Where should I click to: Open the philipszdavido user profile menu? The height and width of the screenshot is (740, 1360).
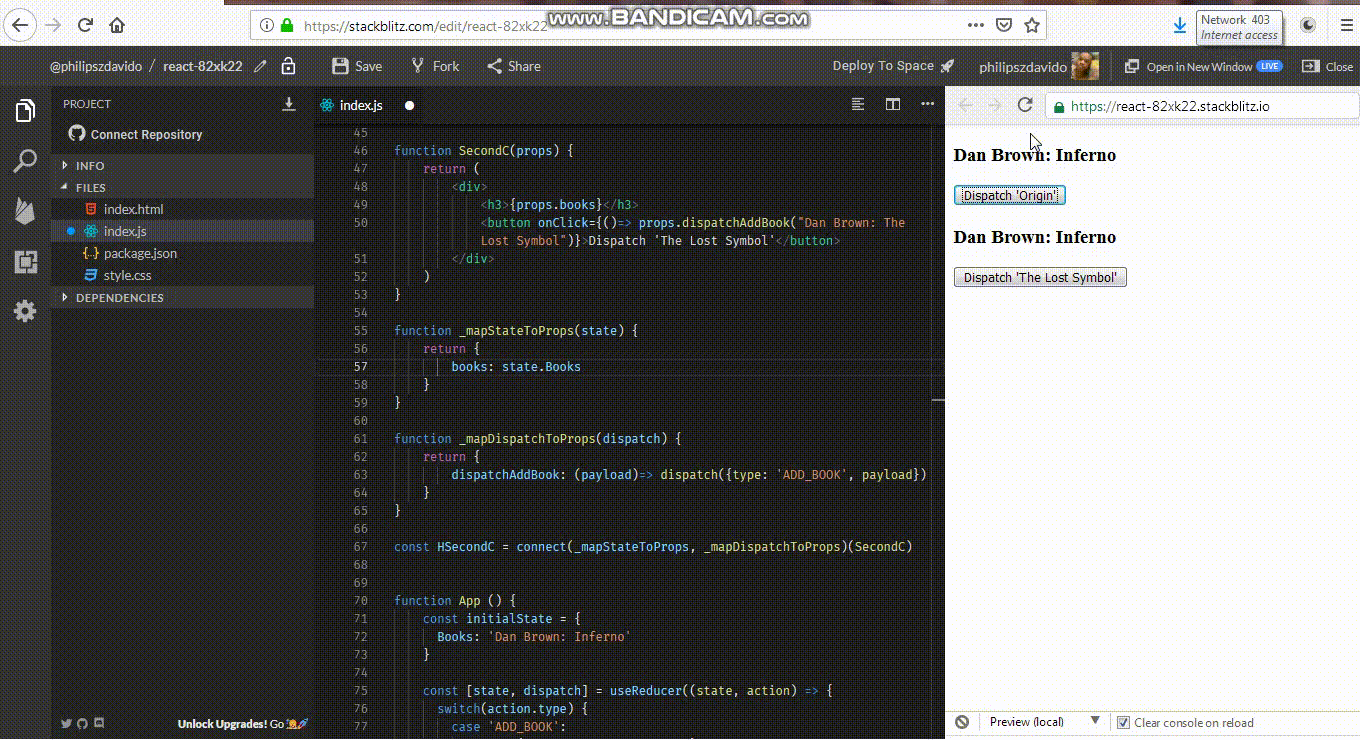tap(1039, 66)
